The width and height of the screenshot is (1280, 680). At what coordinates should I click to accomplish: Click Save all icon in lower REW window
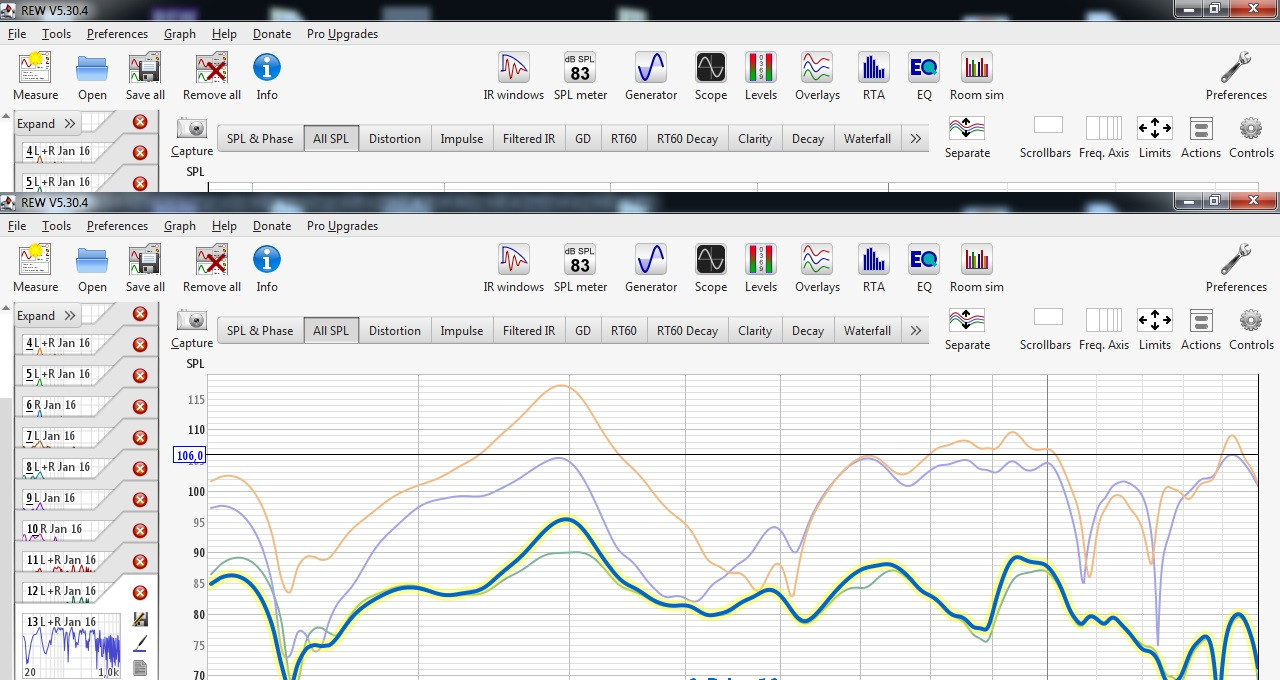click(145, 261)
